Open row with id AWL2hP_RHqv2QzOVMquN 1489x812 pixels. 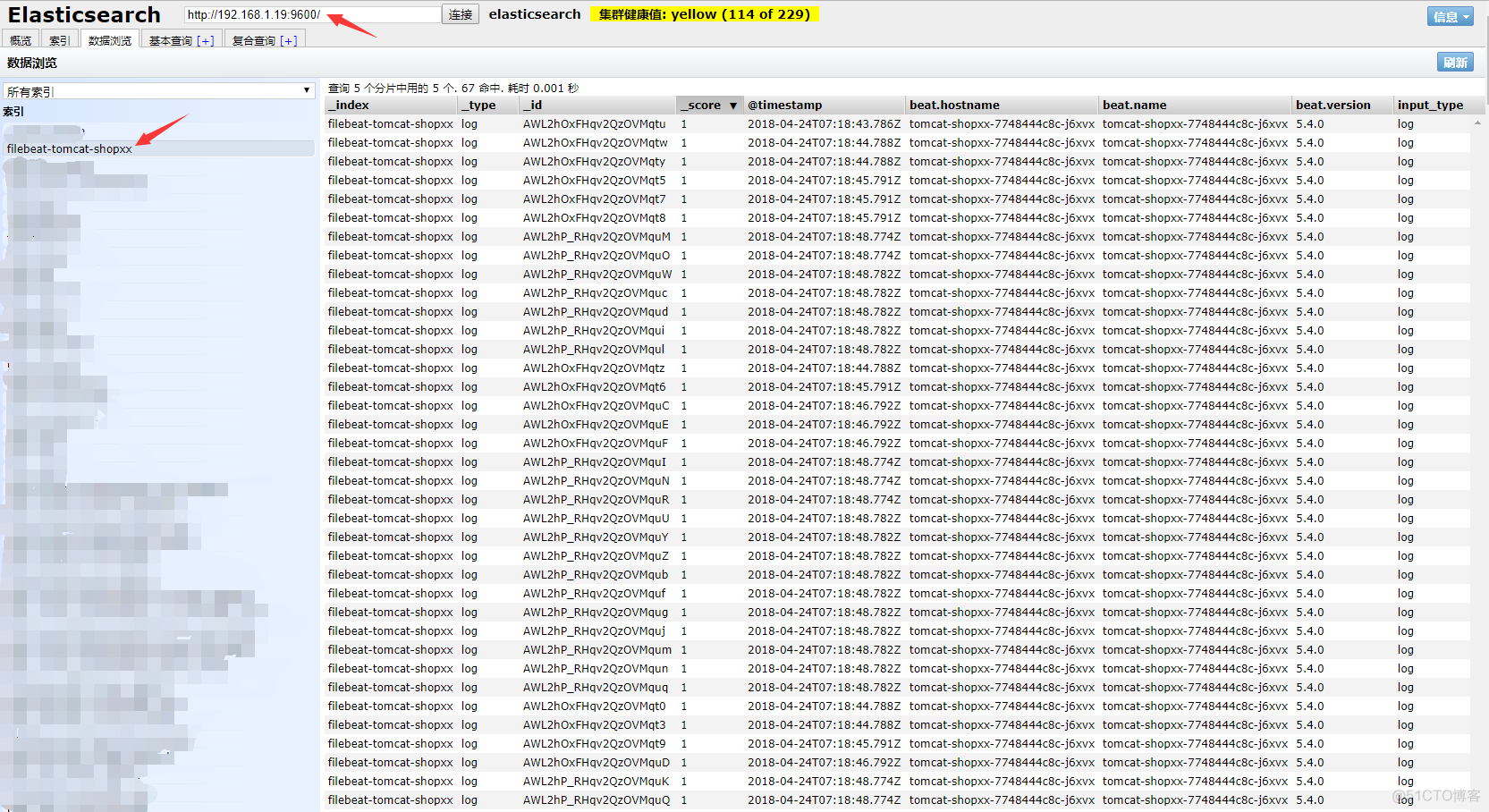[898, 481]
